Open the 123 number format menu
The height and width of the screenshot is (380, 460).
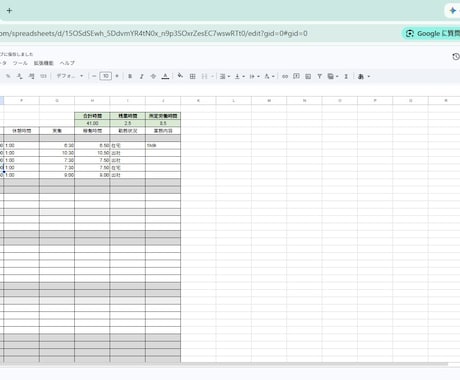(43, 76)
